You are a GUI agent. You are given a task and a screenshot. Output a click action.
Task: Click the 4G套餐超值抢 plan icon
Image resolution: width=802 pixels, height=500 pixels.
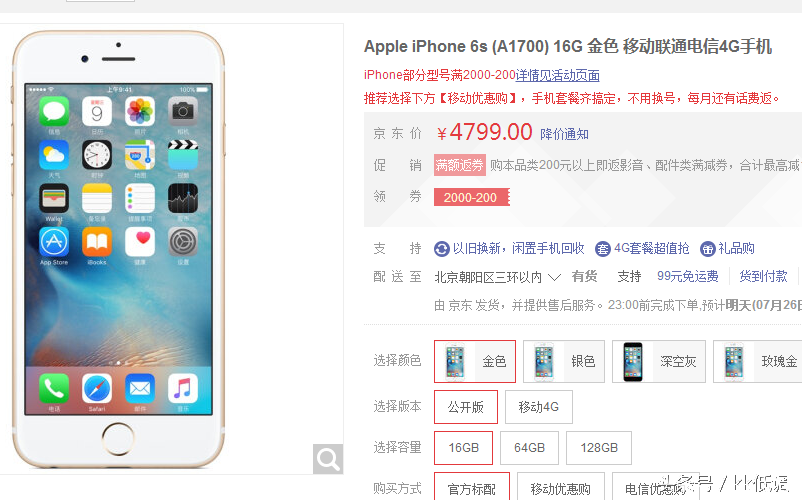(603, 249)
